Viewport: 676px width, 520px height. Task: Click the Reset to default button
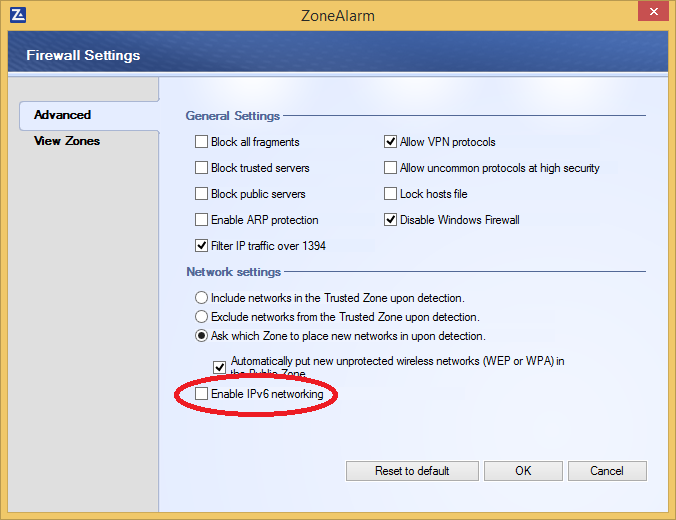point(412,471)
